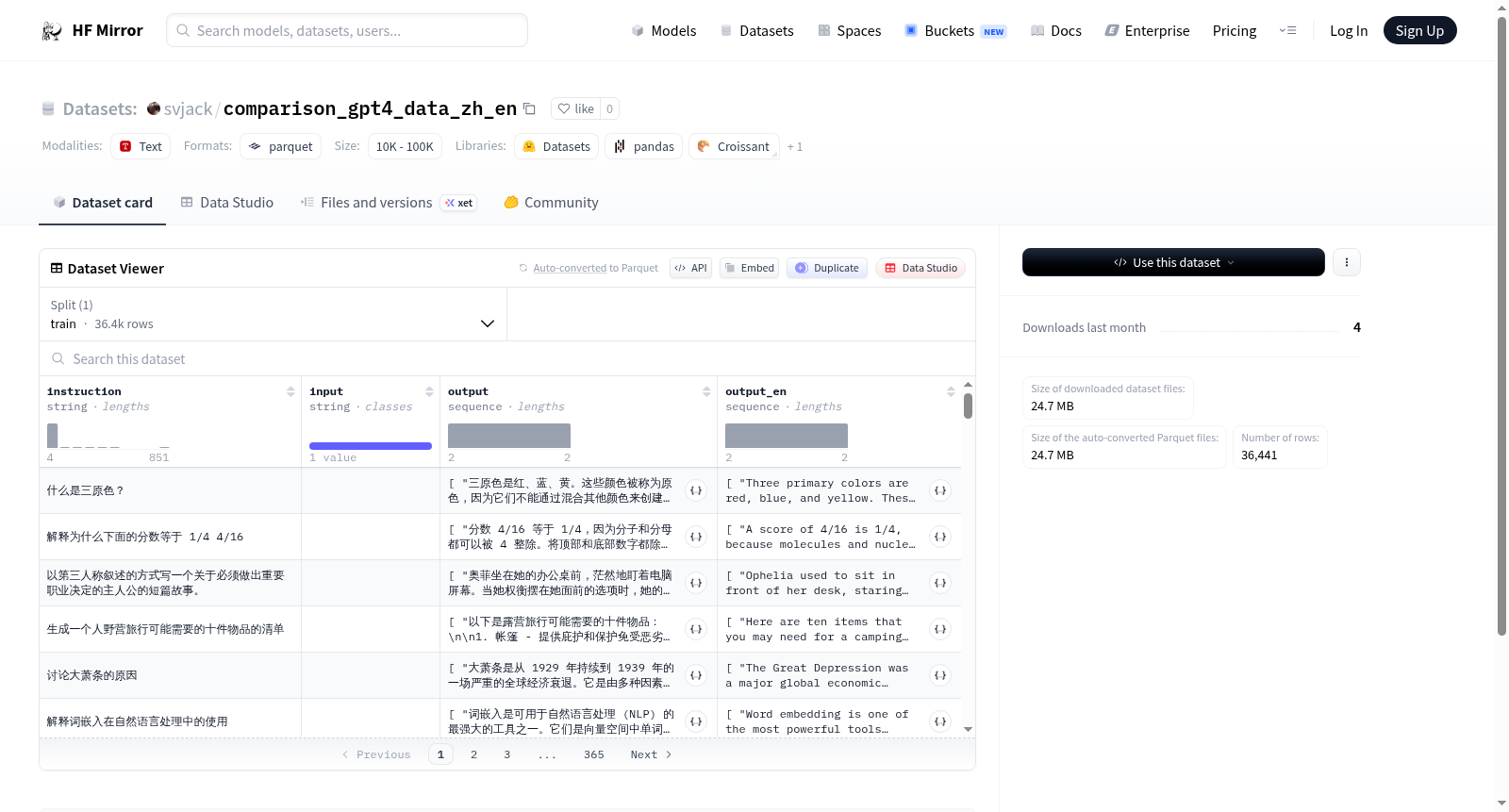
Task: Expand JSON for 奥菲坐在 output cell
Action: (x=696, y=583)
